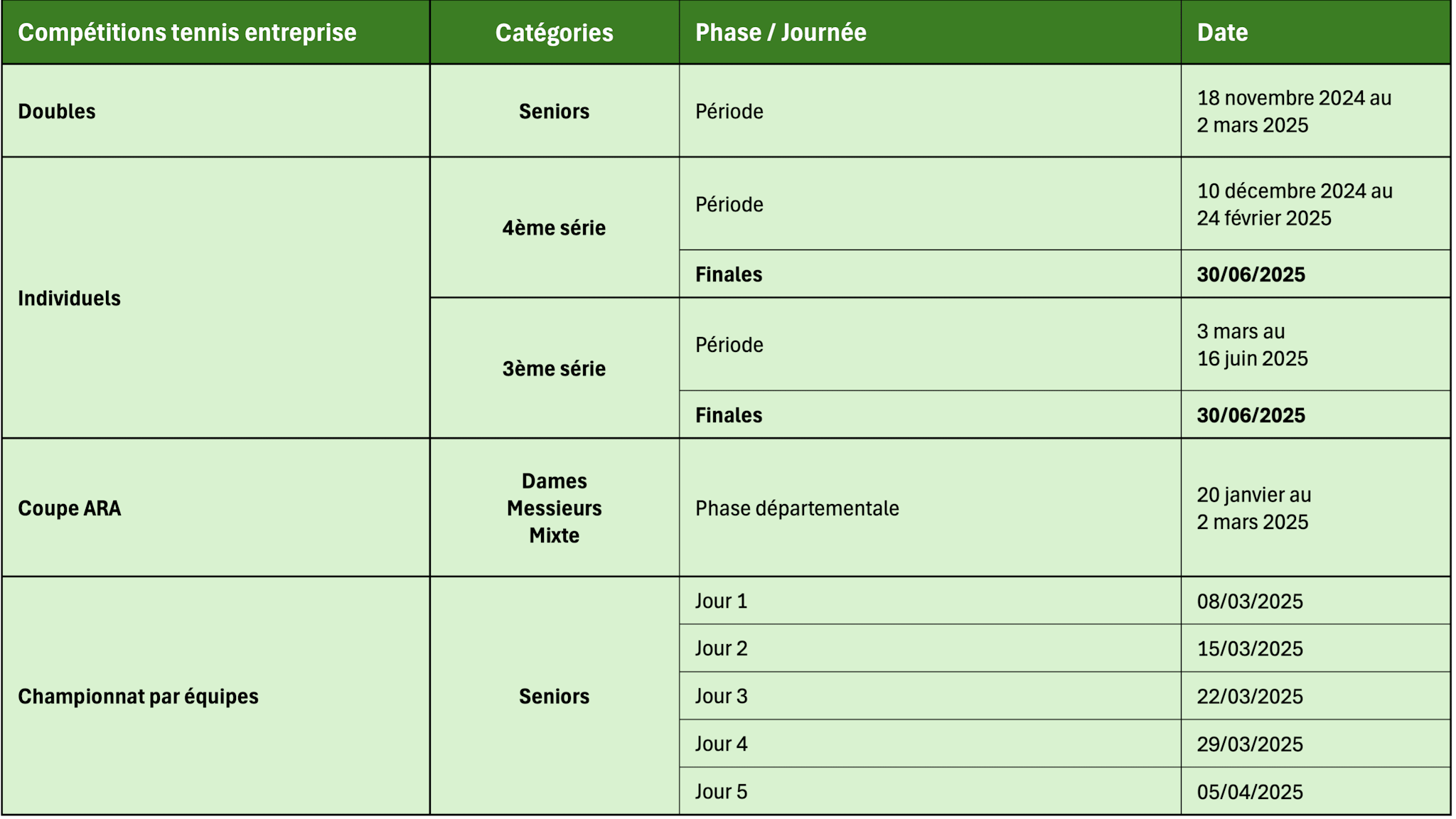
Task: Click the "4ème série" category cell
Action: pyautogui.click(x=554, y=227)
